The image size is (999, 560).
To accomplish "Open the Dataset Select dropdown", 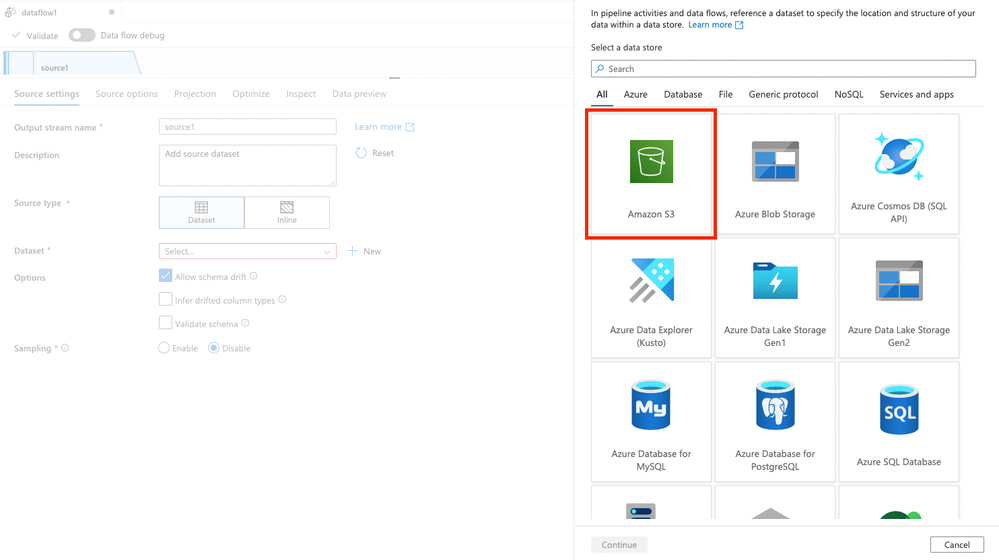I will click(247, 251).
